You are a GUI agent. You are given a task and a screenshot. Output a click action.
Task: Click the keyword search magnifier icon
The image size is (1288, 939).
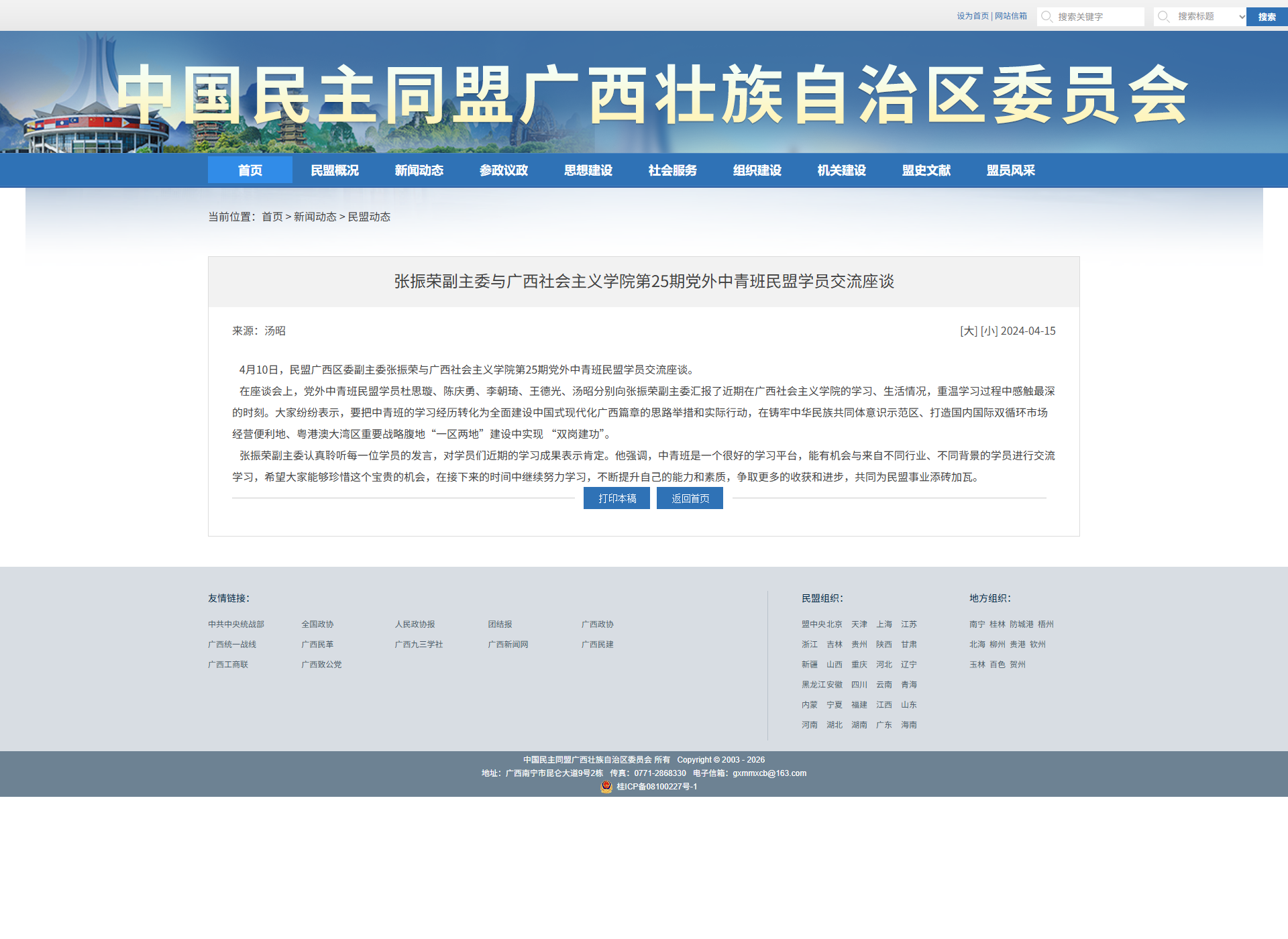coord(1046,17)
